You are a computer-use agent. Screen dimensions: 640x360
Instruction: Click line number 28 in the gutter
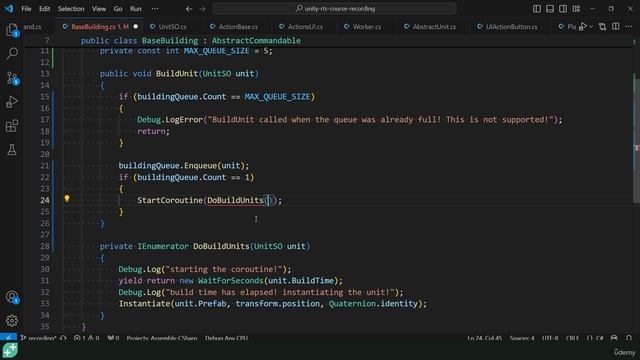point(45,246)
